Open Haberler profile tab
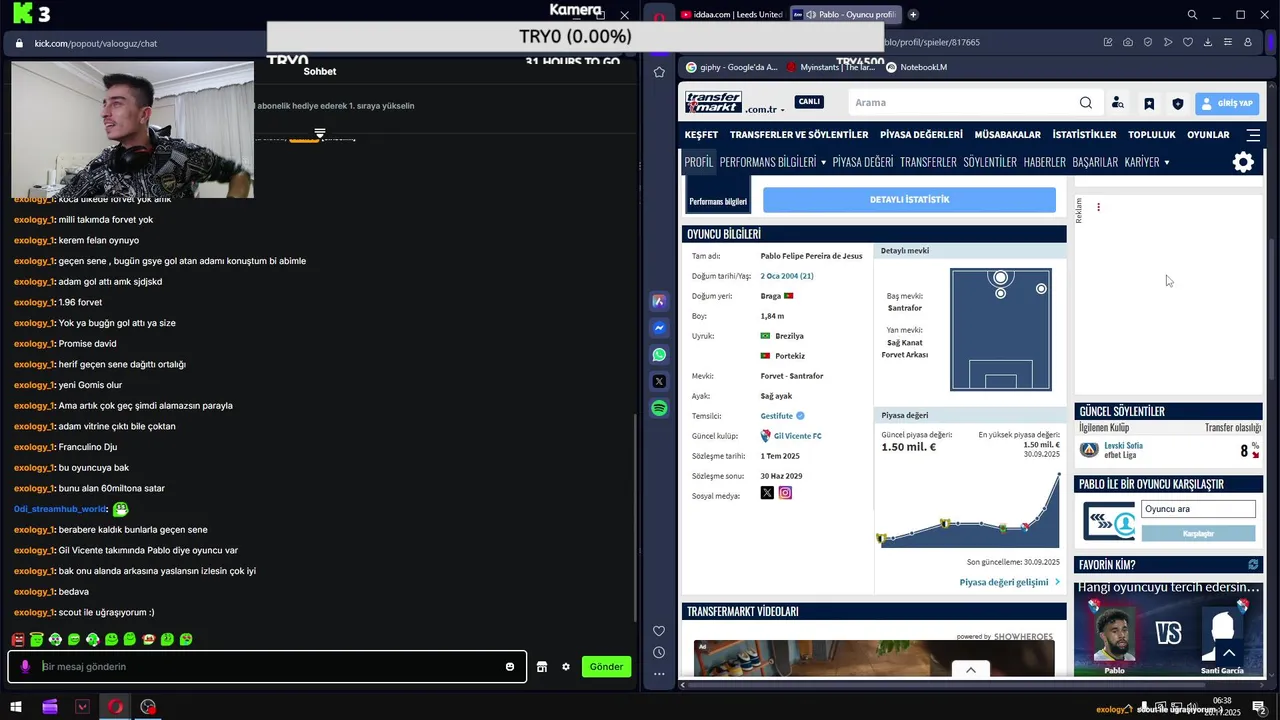 click(x=1045, y=162)
